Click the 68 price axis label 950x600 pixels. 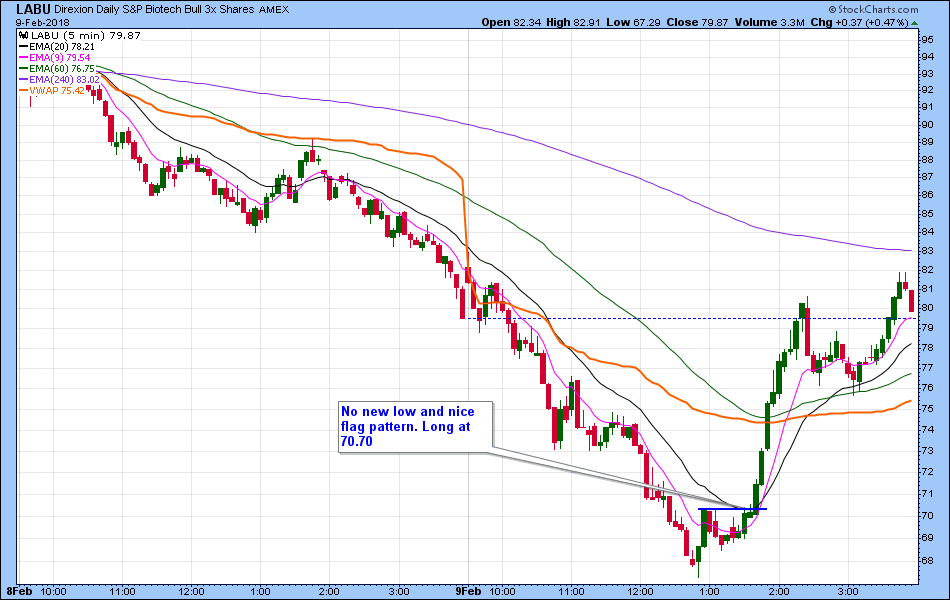(927, 561)
